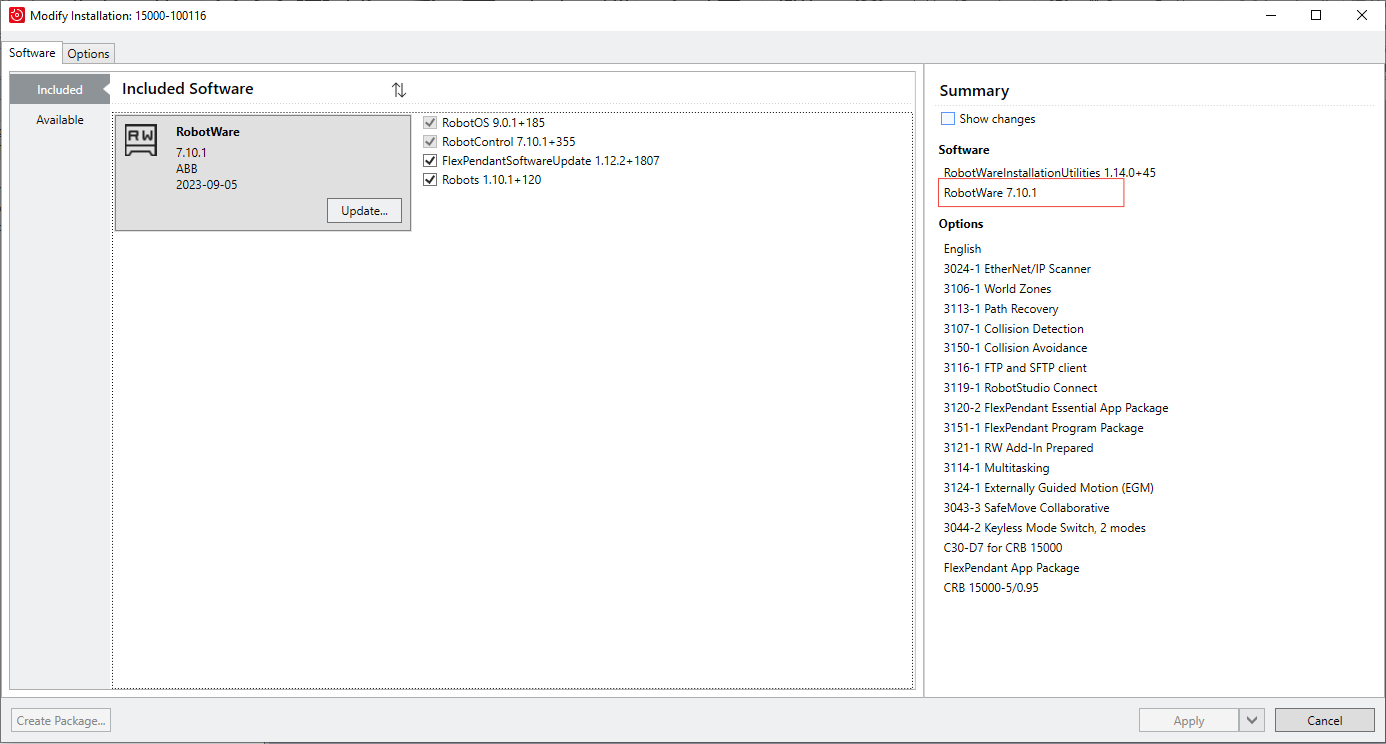This screenshot has width=1386, height=744.
Task: Uncheck the Robots 1.10.1+120 checkbox
Action: (431, 180)
